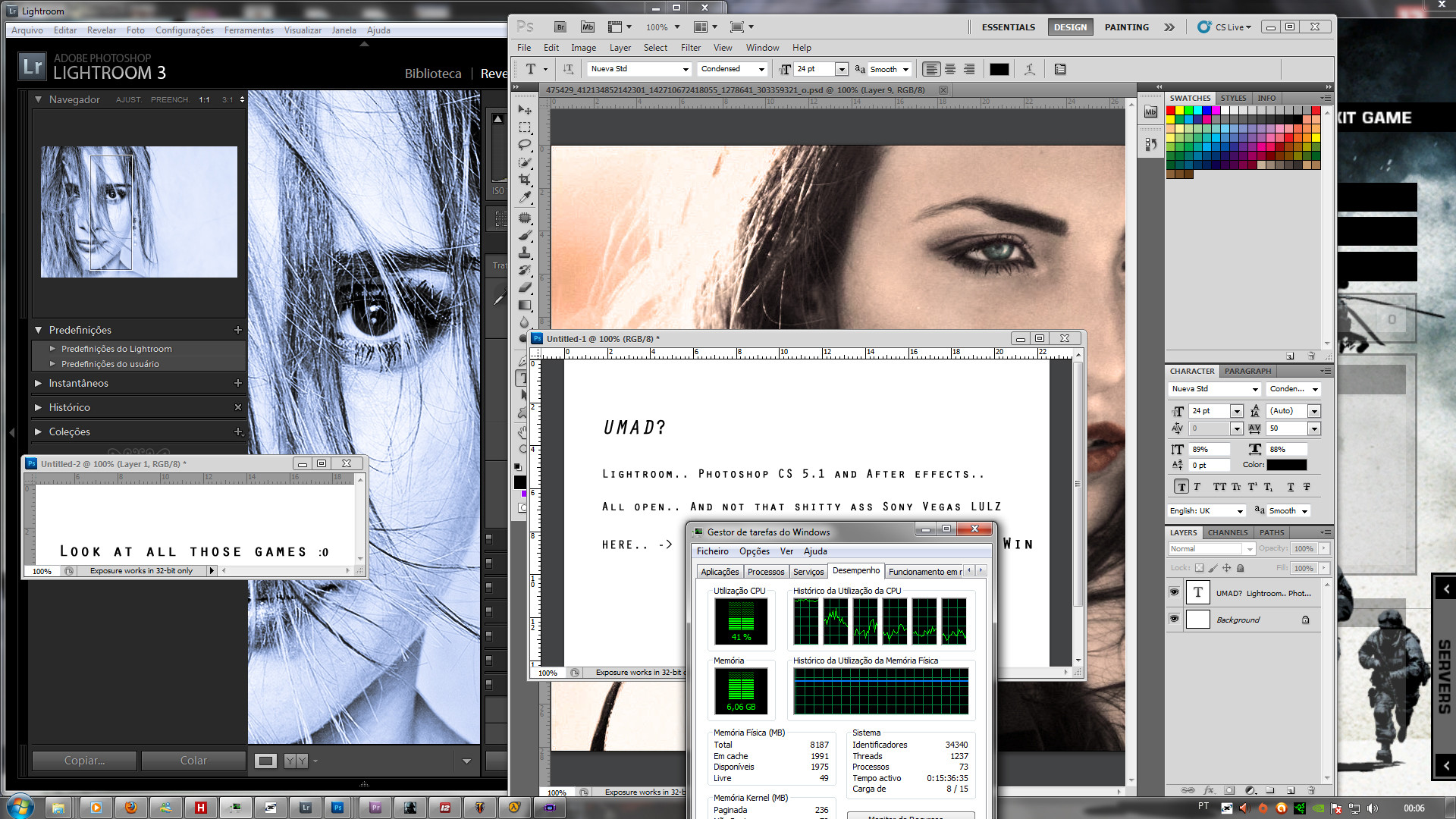Toggle lock all in Layers panel
The height and width of the screenshot is (819, 1456).
pyautogui.click(x=1241, y=568)
